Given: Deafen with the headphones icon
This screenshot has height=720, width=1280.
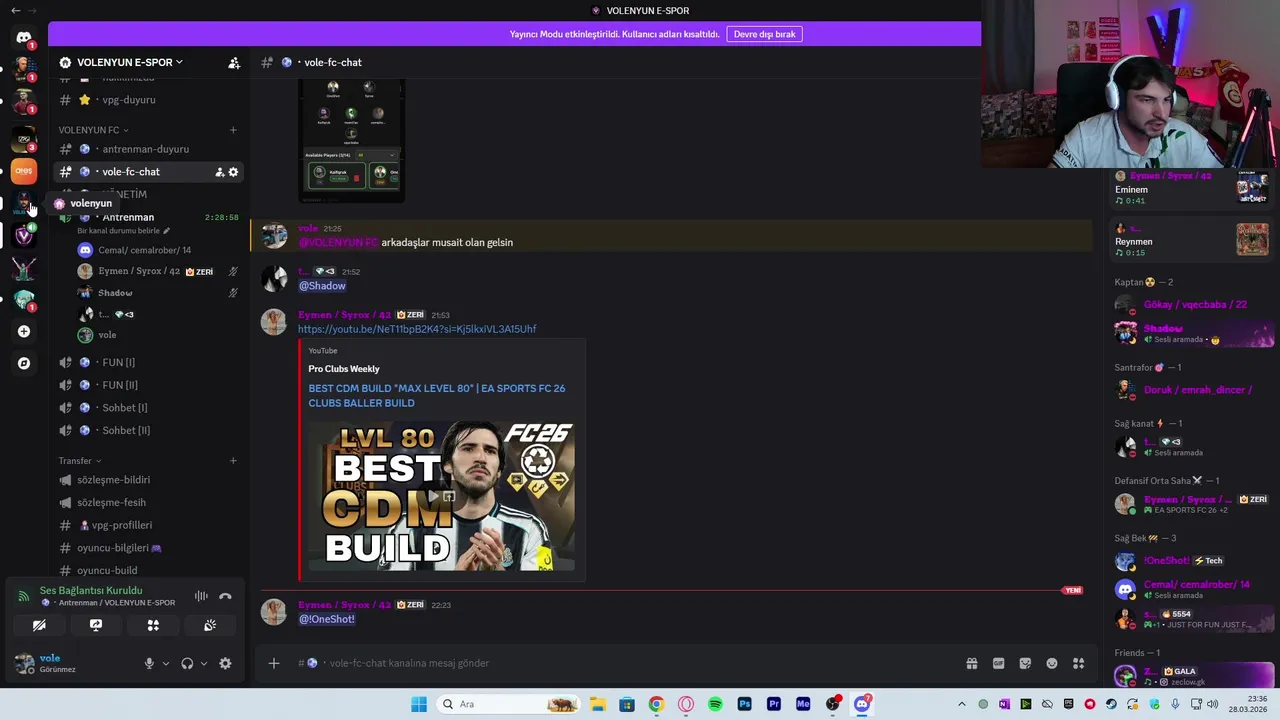Looking at the screenshot, I should (187, 663).
